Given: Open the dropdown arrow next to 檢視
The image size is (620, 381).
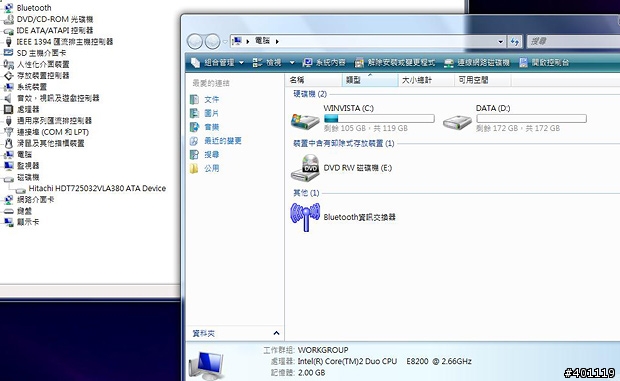Looking at the screenshot, I should [x=292, y=62].
